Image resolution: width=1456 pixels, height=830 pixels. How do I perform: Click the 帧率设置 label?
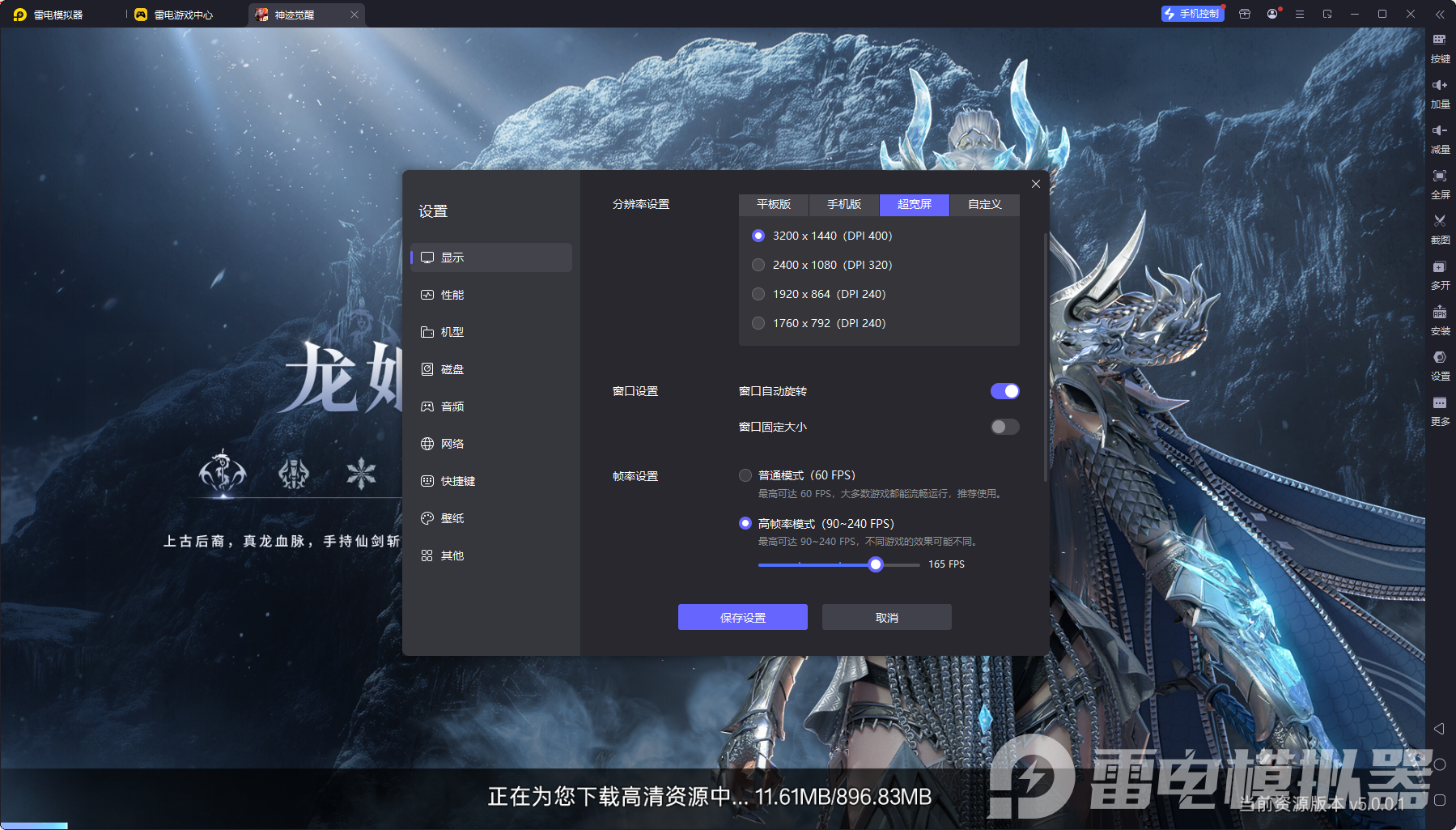point(635,476)
